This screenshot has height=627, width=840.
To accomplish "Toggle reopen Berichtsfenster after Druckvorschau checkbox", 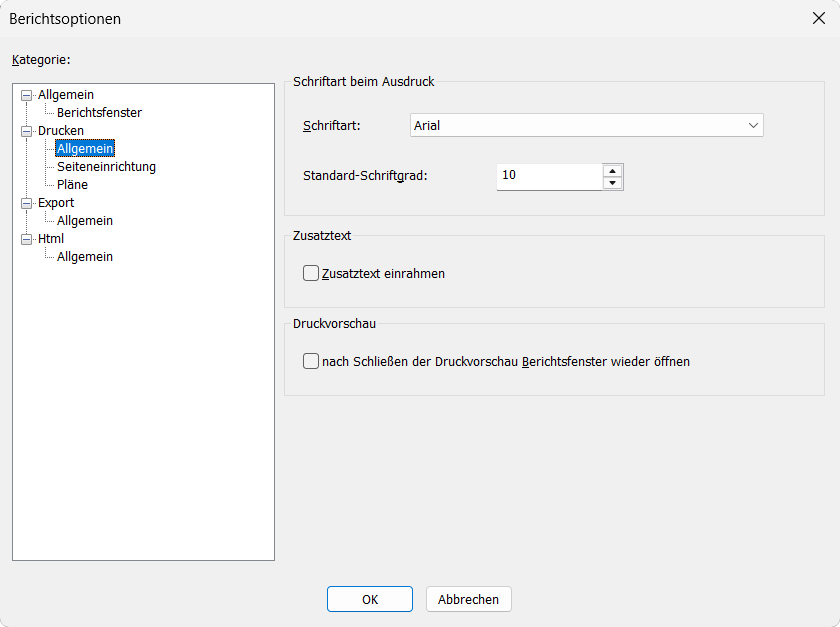I will 311,361.
